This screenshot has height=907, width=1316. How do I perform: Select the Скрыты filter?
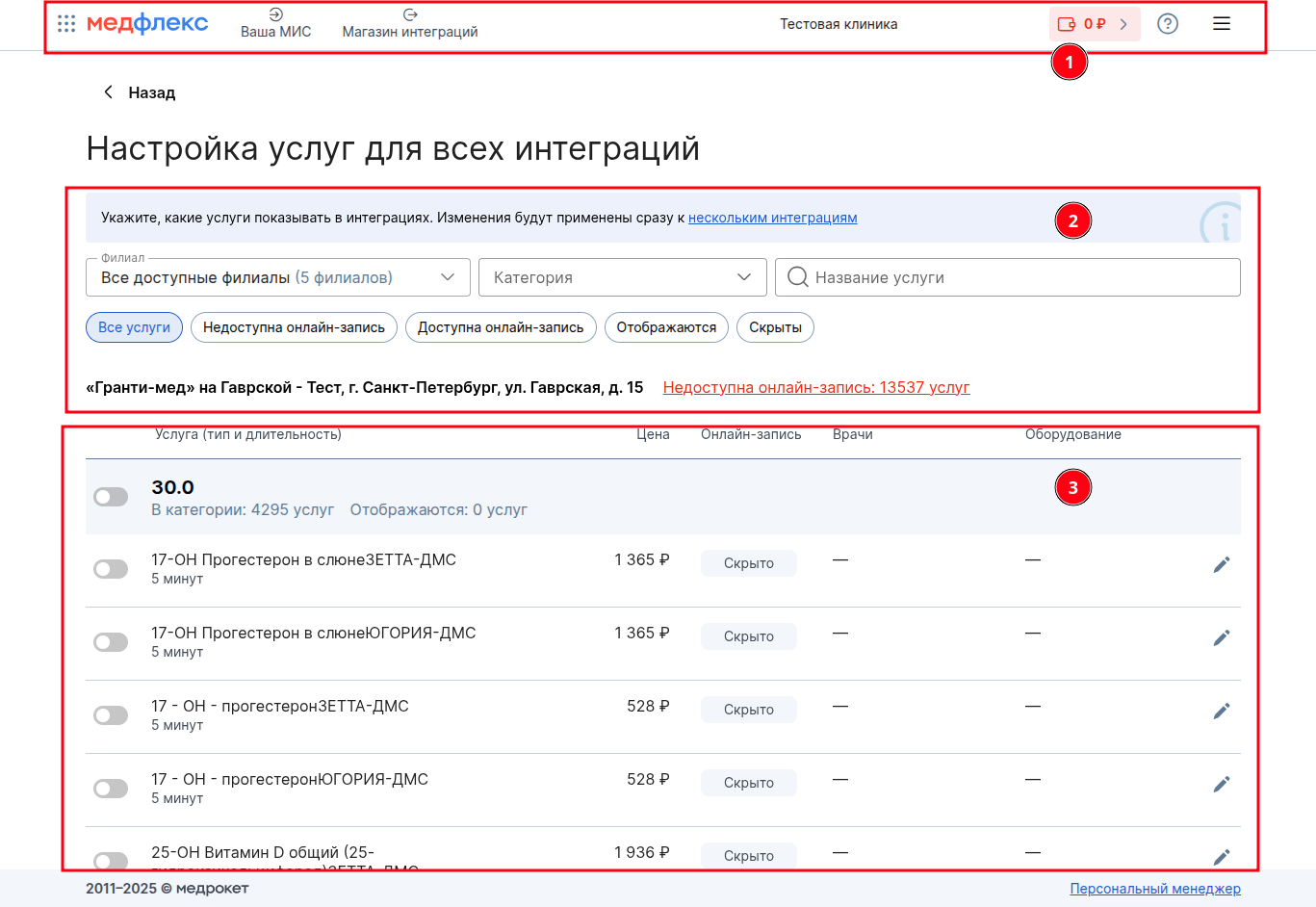[775, 327]
